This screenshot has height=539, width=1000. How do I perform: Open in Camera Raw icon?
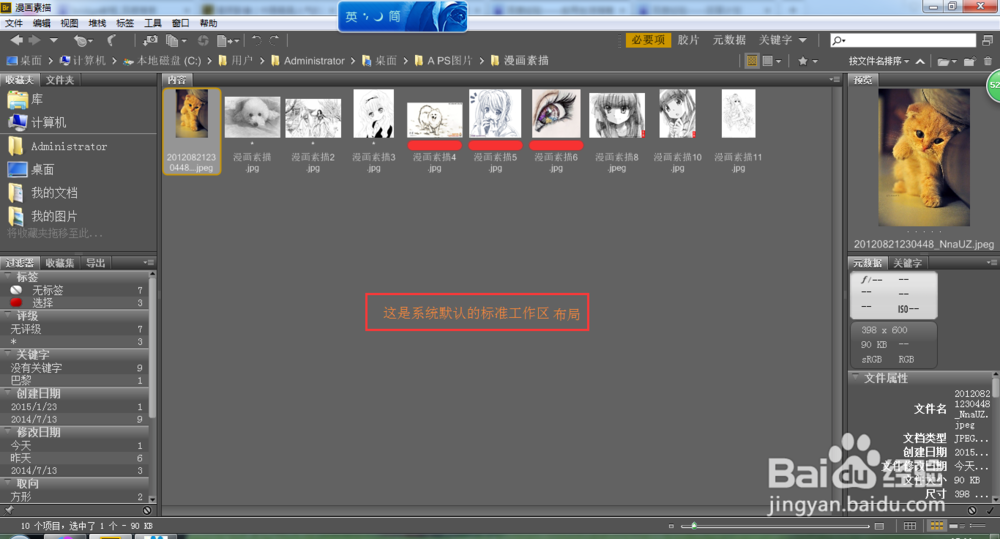(203, 41)
